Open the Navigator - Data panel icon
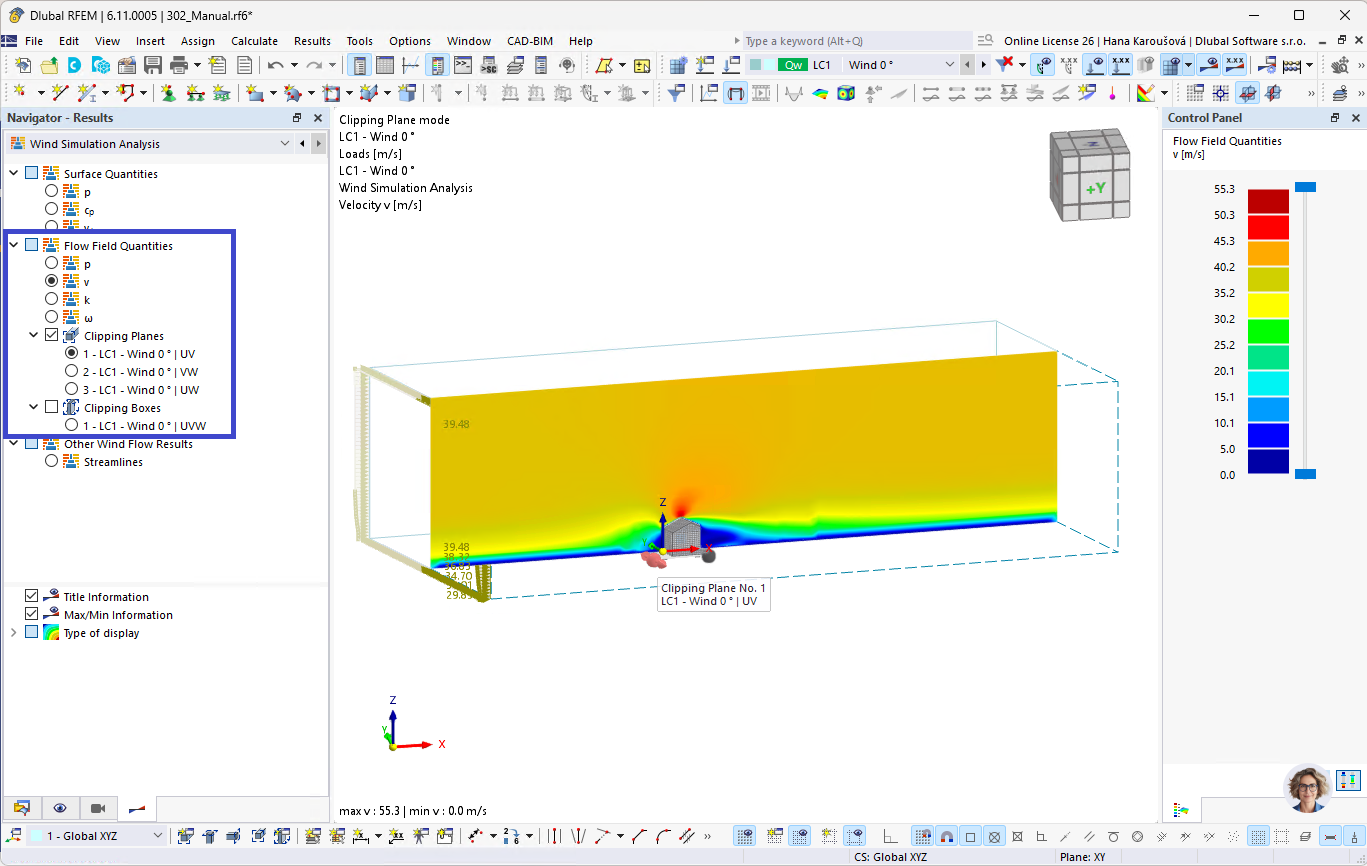This screenshot has width=1367, height=866. [22, 808]
